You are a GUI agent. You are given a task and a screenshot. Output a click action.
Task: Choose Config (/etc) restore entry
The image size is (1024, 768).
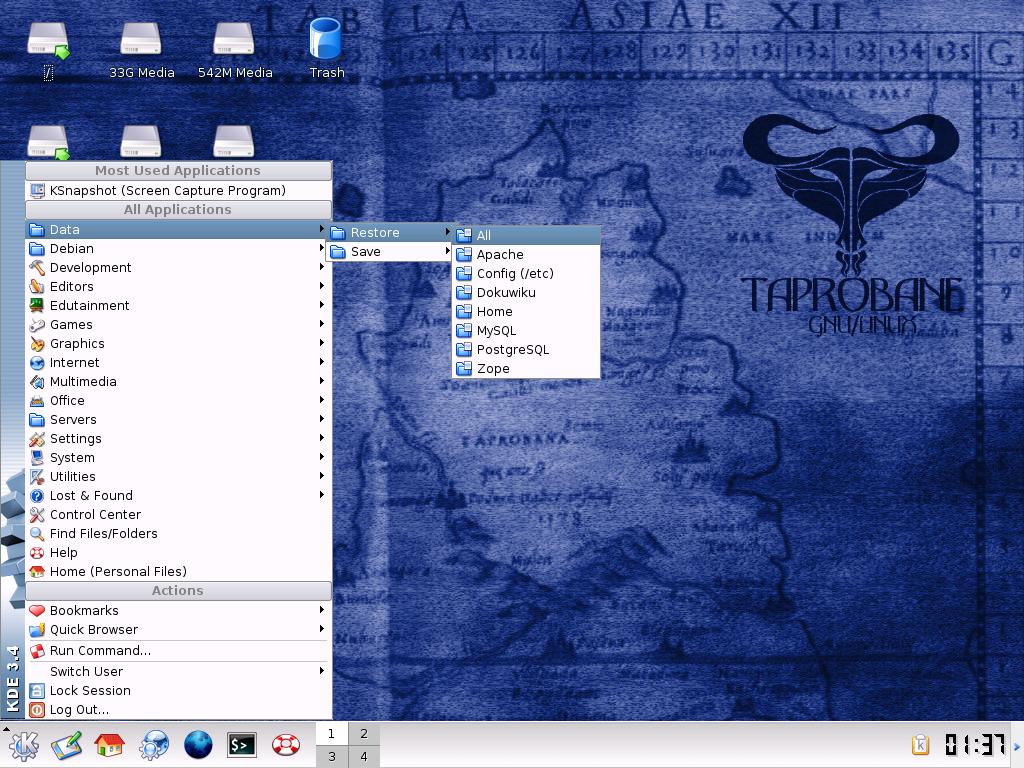point(526,274)
